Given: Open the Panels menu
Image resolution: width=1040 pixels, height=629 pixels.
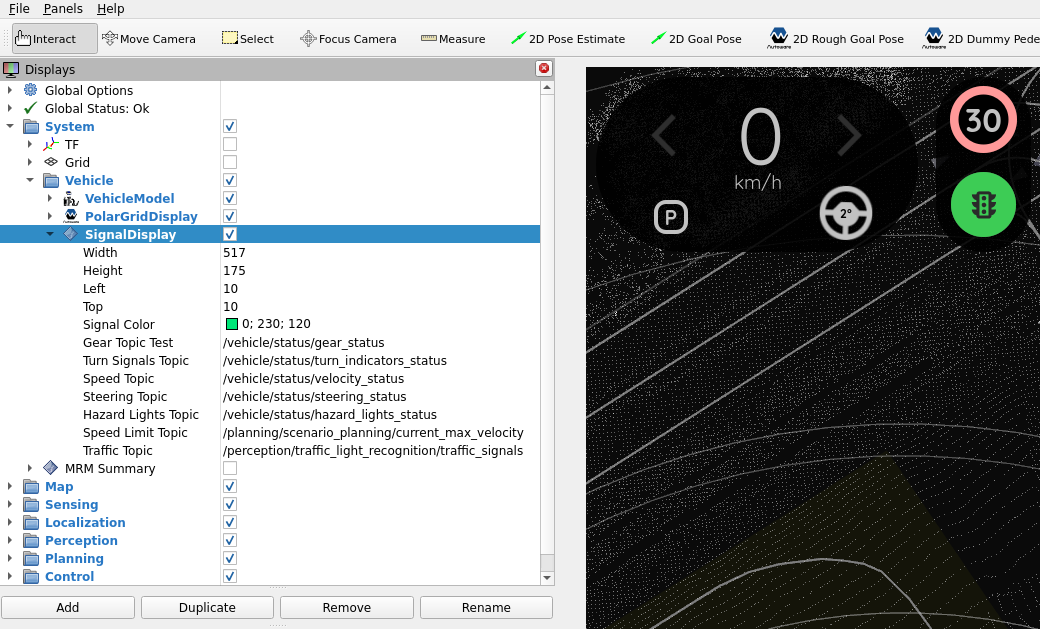Looking at the screenshot, I should click(63, 9).
